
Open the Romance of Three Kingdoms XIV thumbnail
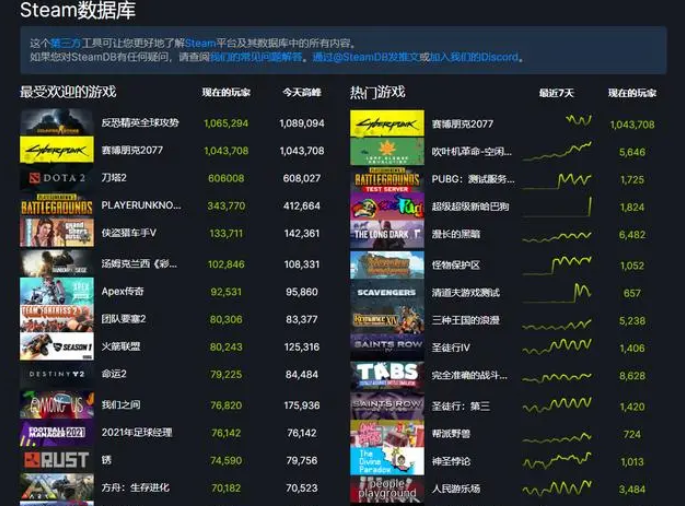click(387, 320)
